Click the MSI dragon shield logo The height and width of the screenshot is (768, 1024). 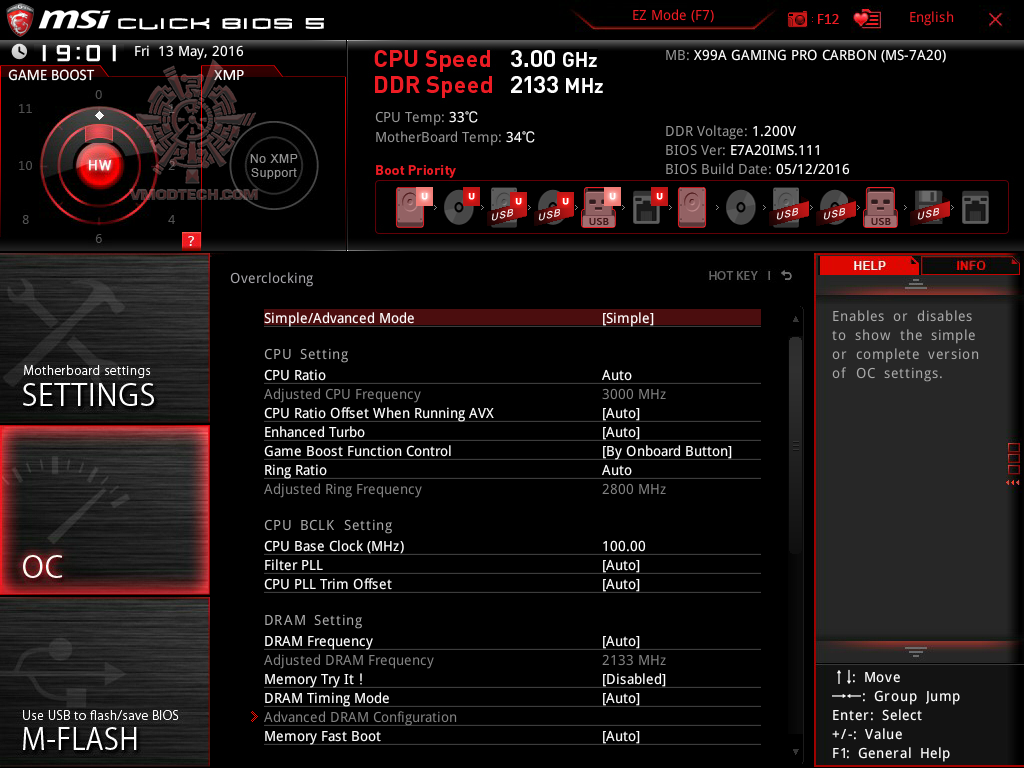tap(19, 20)
